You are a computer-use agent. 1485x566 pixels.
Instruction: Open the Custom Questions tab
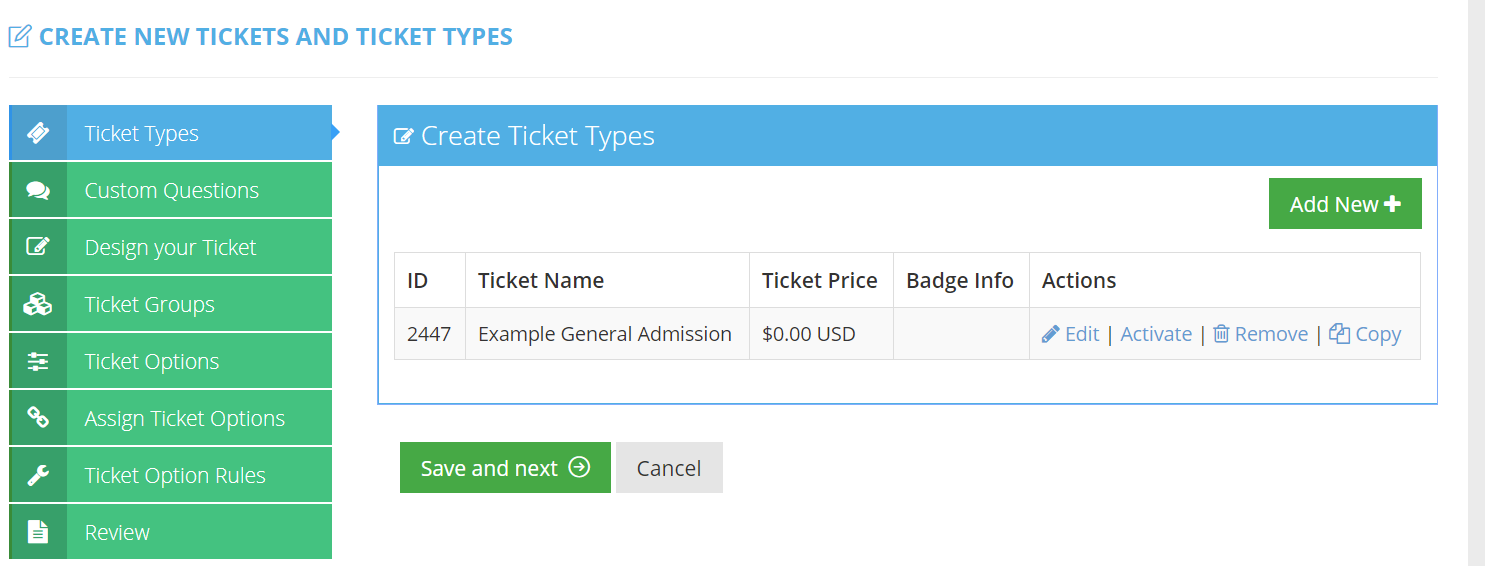171,190
